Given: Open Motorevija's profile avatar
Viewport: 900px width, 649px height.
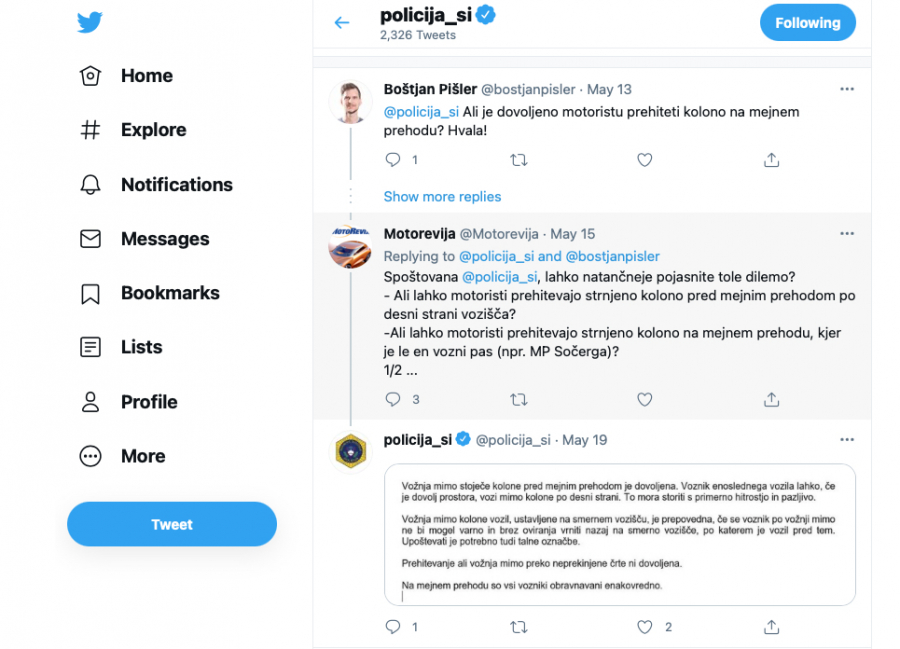Looking at the screenshot, I should point(350,246).
